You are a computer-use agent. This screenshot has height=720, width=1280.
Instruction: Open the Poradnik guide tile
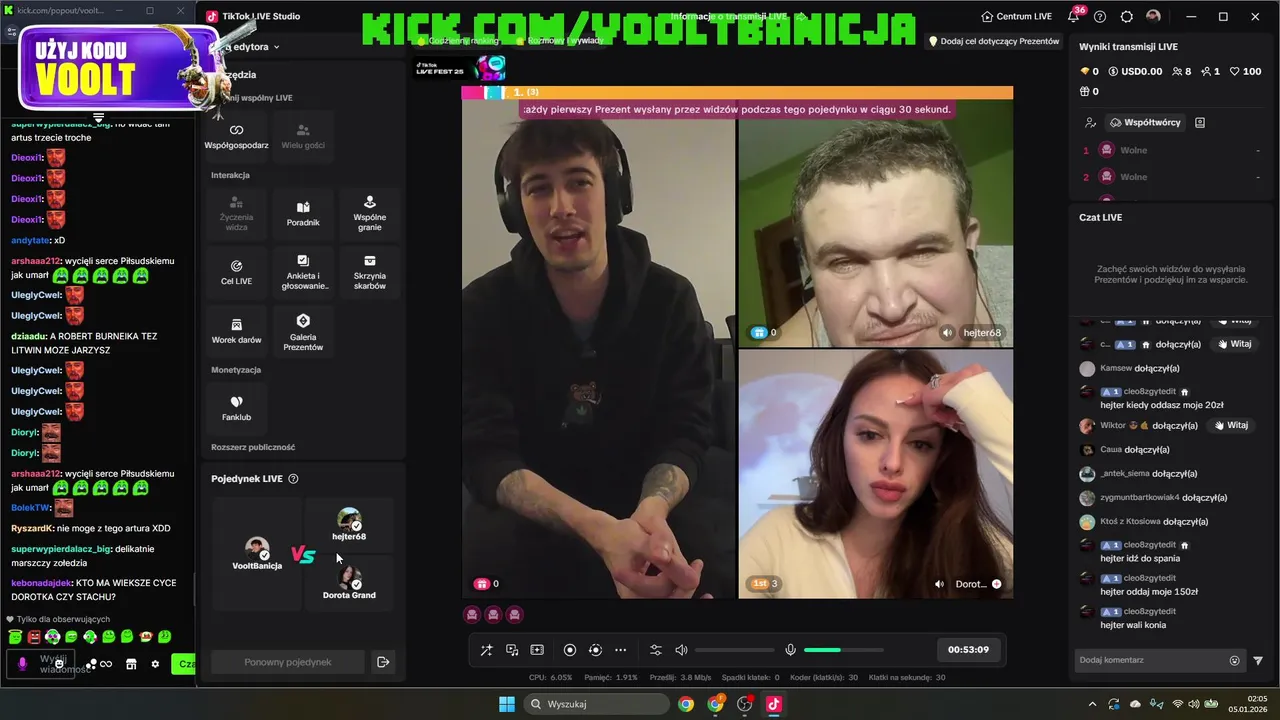[303, 212]
